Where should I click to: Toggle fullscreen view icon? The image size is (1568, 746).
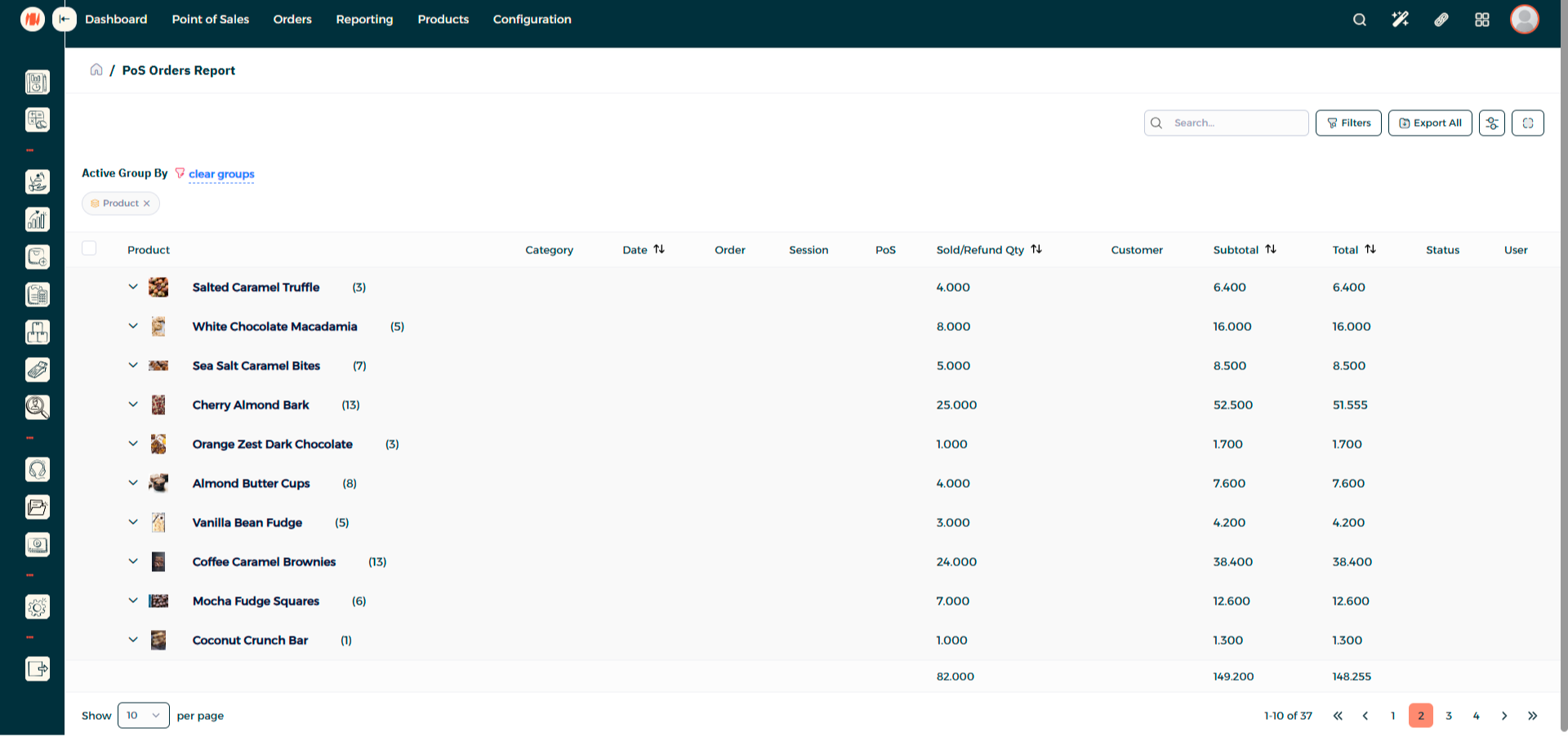1528,123
